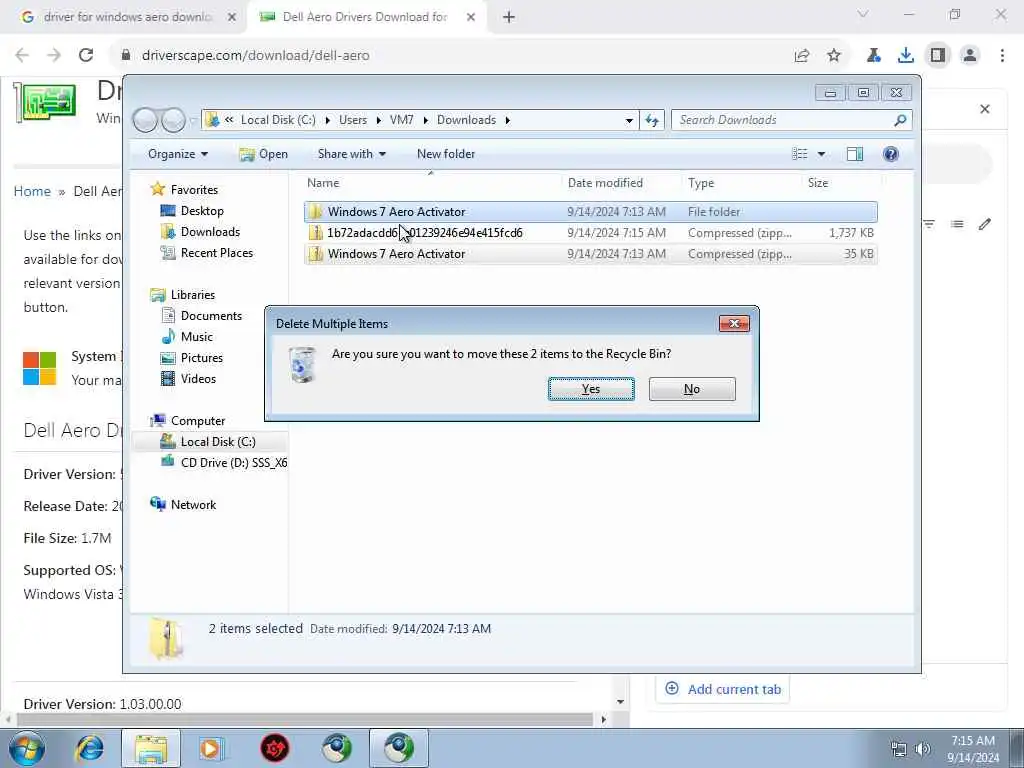Viewport: 1024px width, 768px height.
Task: Refresh the Explorer address bar
Action: pos(652,120)
